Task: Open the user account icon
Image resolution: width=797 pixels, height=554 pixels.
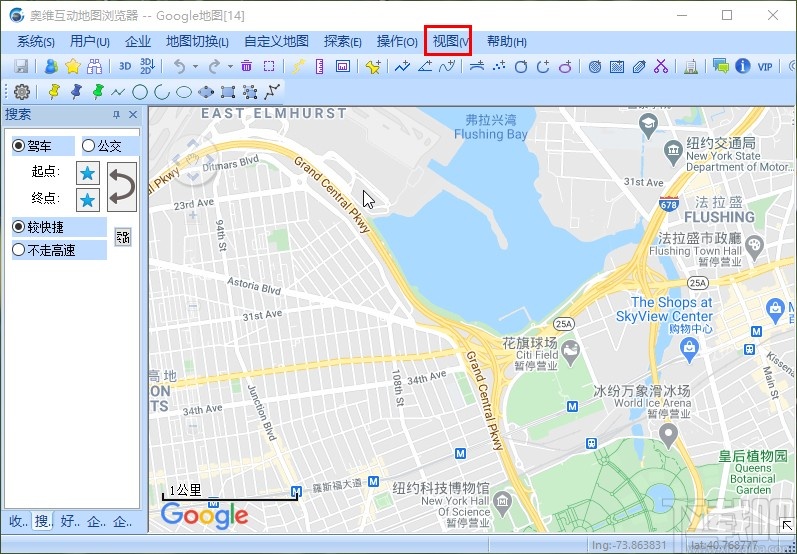Action: [51, 66]
